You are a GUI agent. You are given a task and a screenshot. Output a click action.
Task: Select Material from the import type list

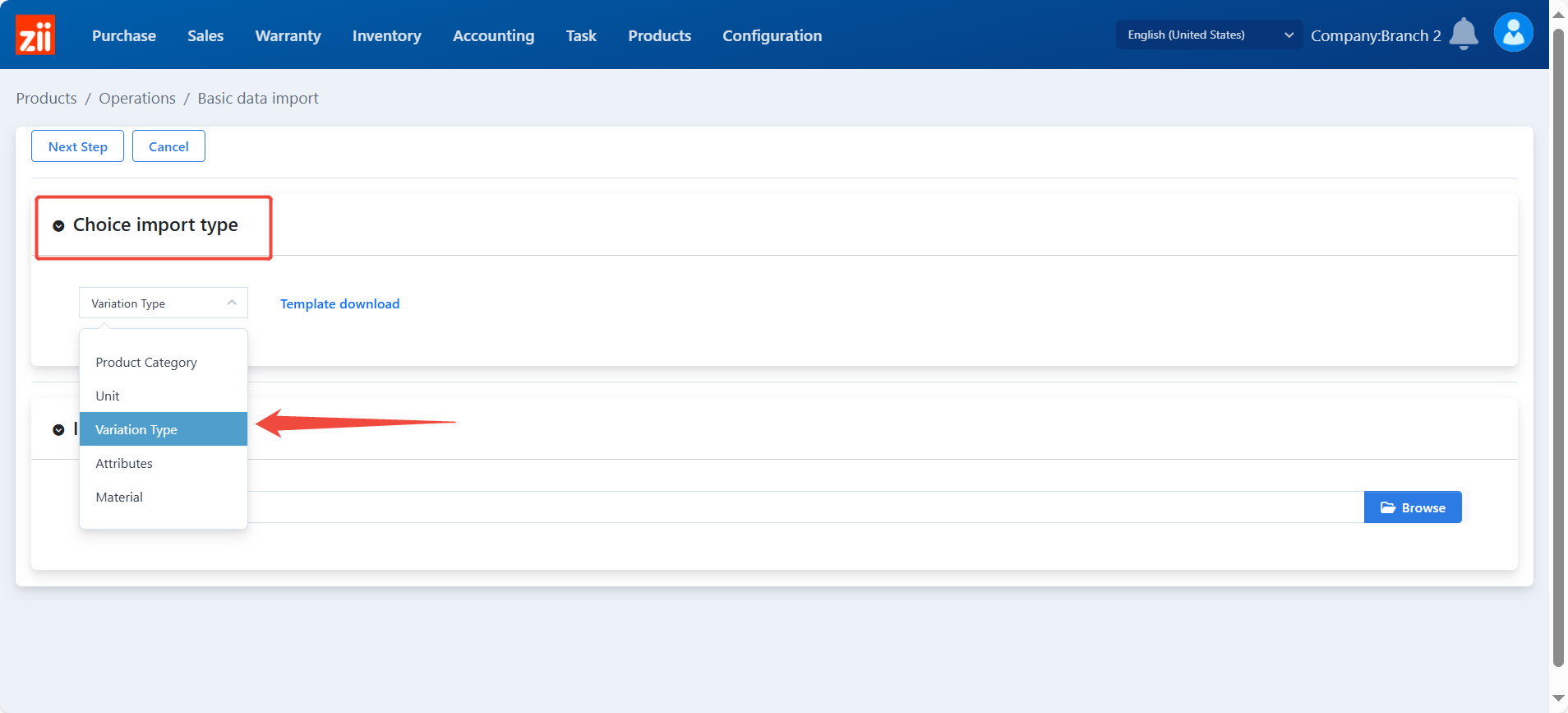[164, 497]
